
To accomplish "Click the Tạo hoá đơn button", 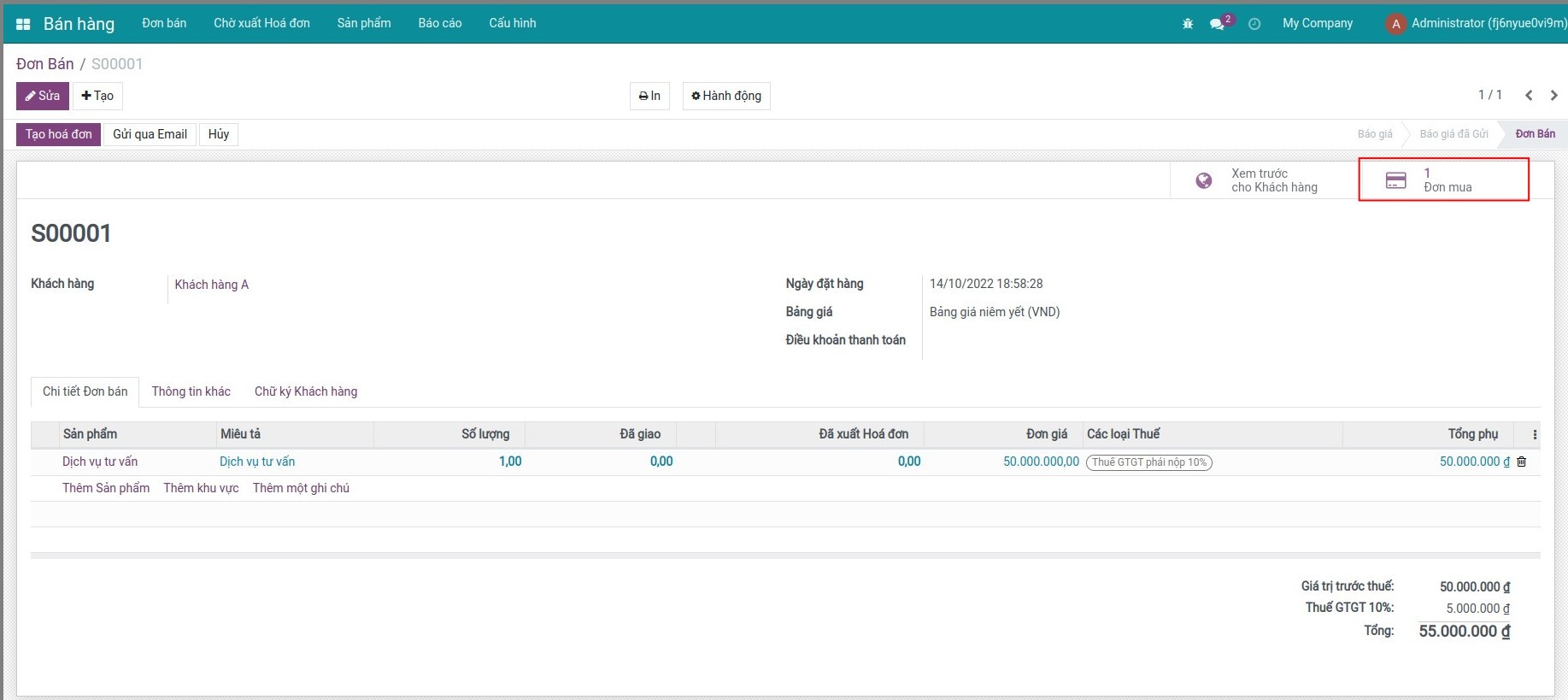I will 58,134.
